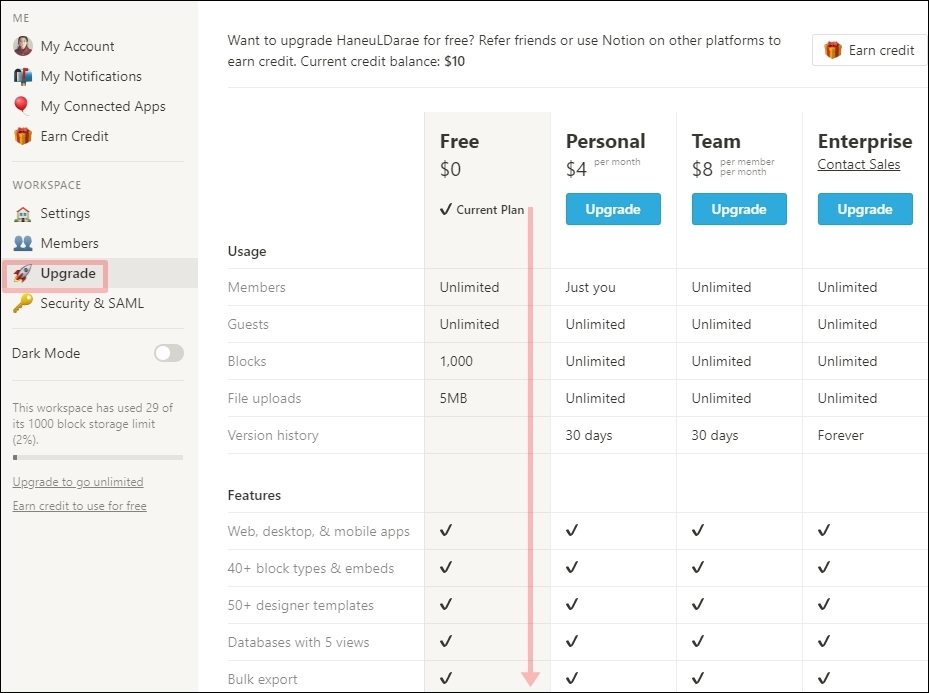The image size is (929, 693).
Task: Click Enterprise checkmark for designer templates
Action: [824, 604]
